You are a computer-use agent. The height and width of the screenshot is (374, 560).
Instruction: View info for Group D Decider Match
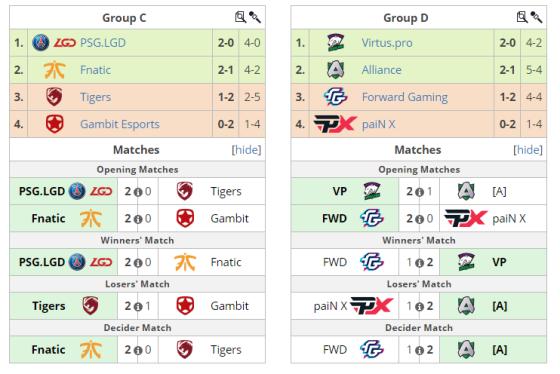pyautogui.click(x=420, y=350)
